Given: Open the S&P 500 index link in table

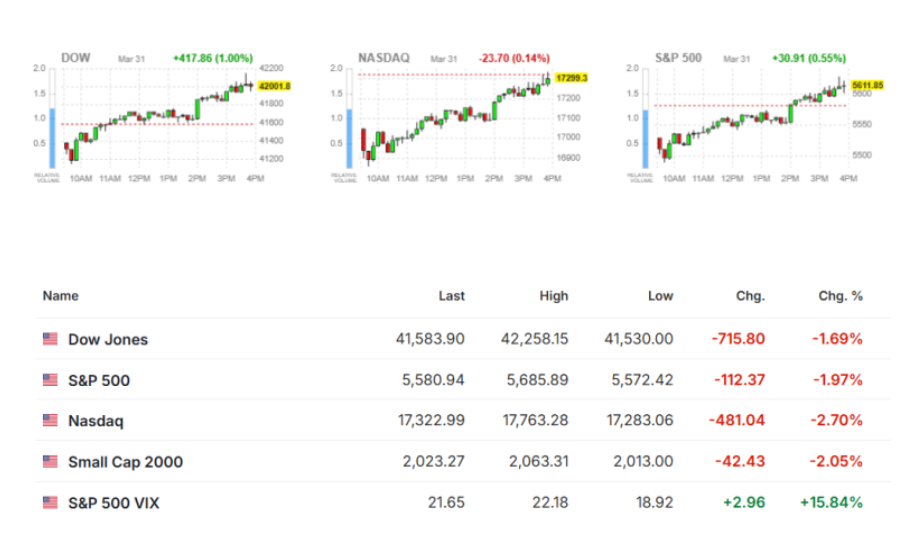Looking at the screenshot, I should [99, 380].
